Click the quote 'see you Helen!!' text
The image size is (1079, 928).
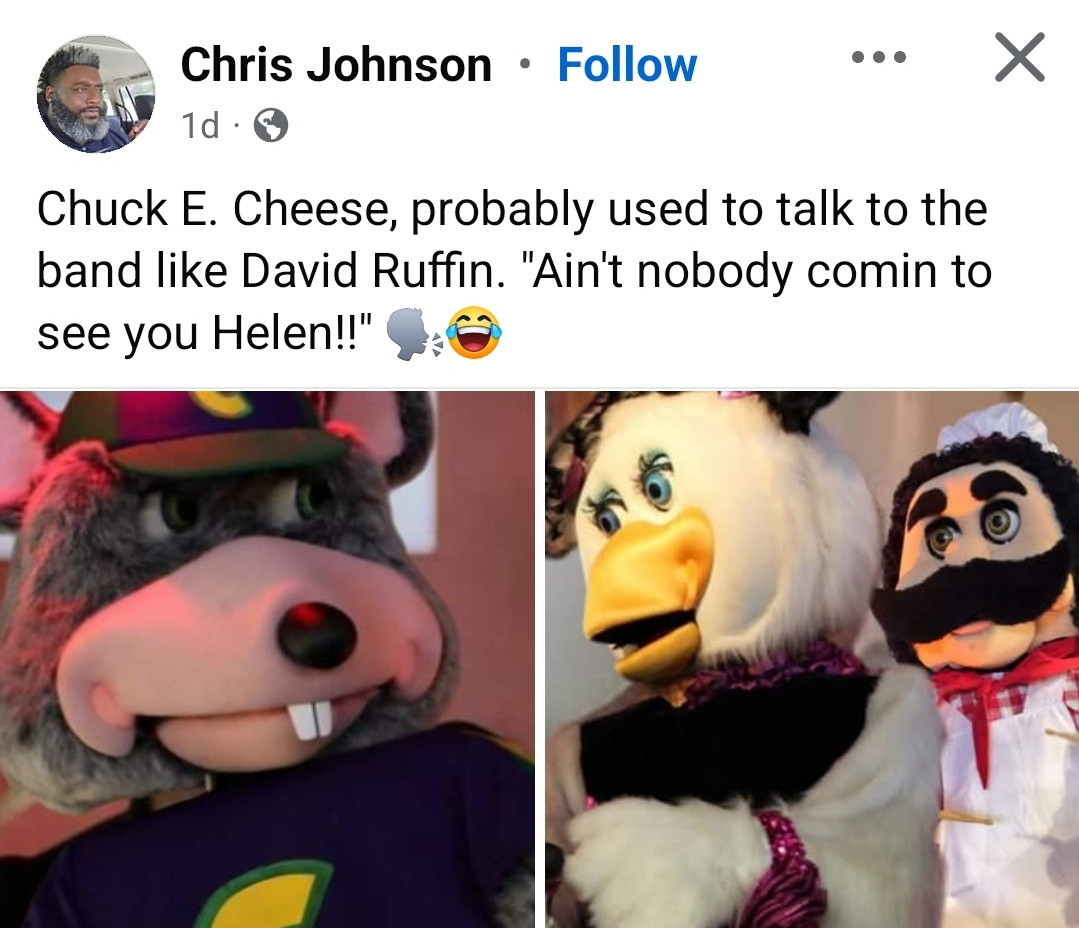tap(204, 333)
